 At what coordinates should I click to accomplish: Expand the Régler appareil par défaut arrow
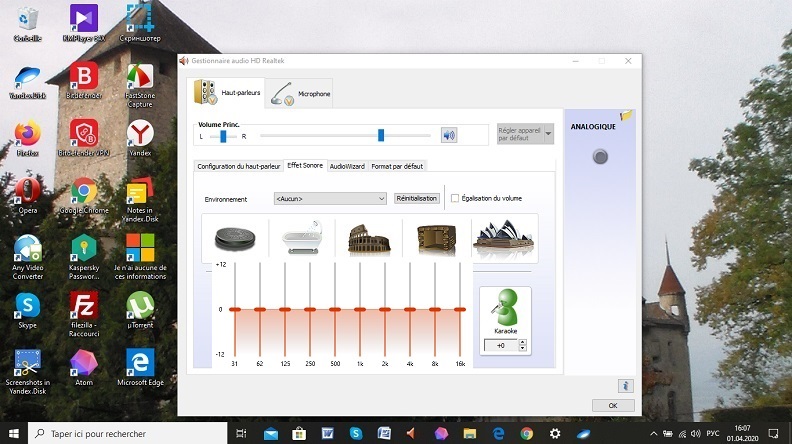[x=548, y=135]
